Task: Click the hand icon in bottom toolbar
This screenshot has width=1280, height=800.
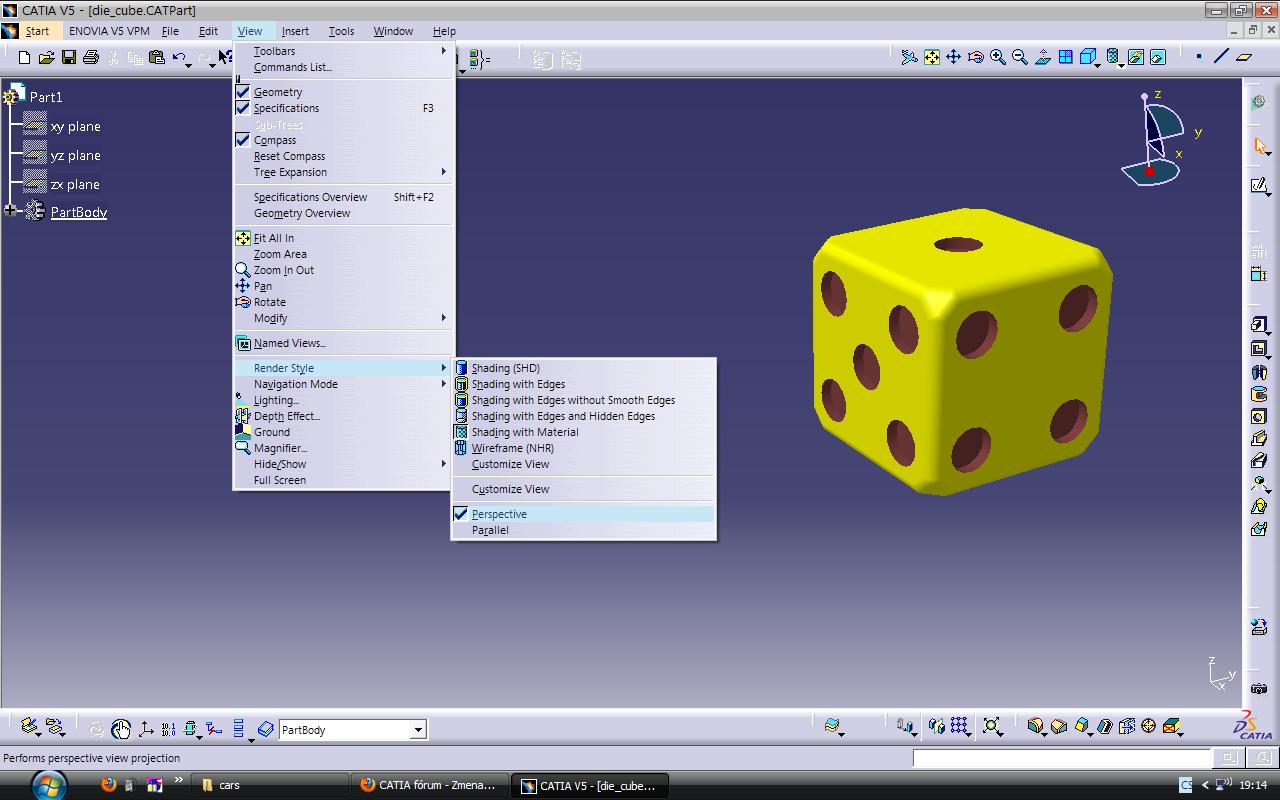Action: pyautogui.click(x=121, y=729)
